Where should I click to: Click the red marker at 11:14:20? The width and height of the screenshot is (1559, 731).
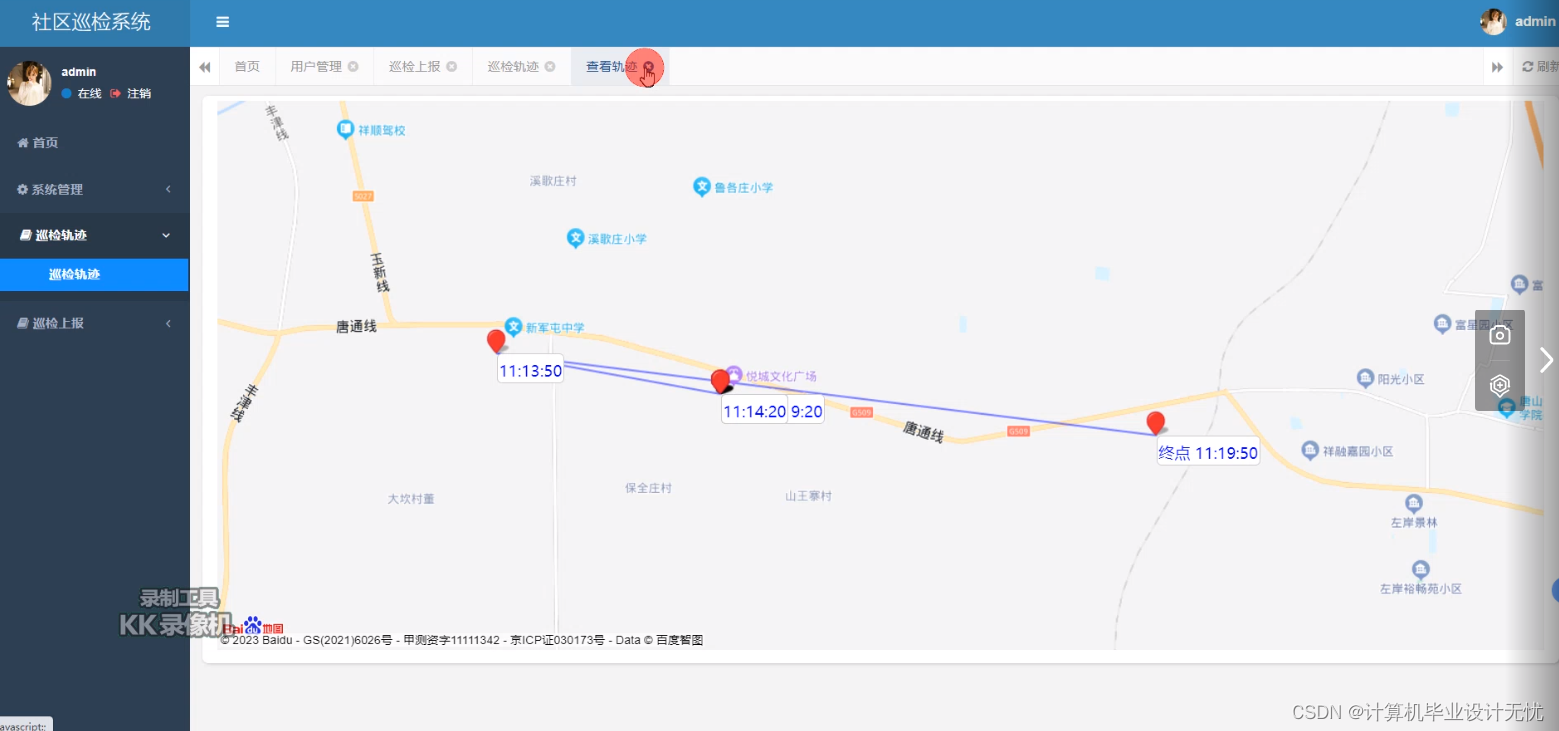tap(720, 381)
